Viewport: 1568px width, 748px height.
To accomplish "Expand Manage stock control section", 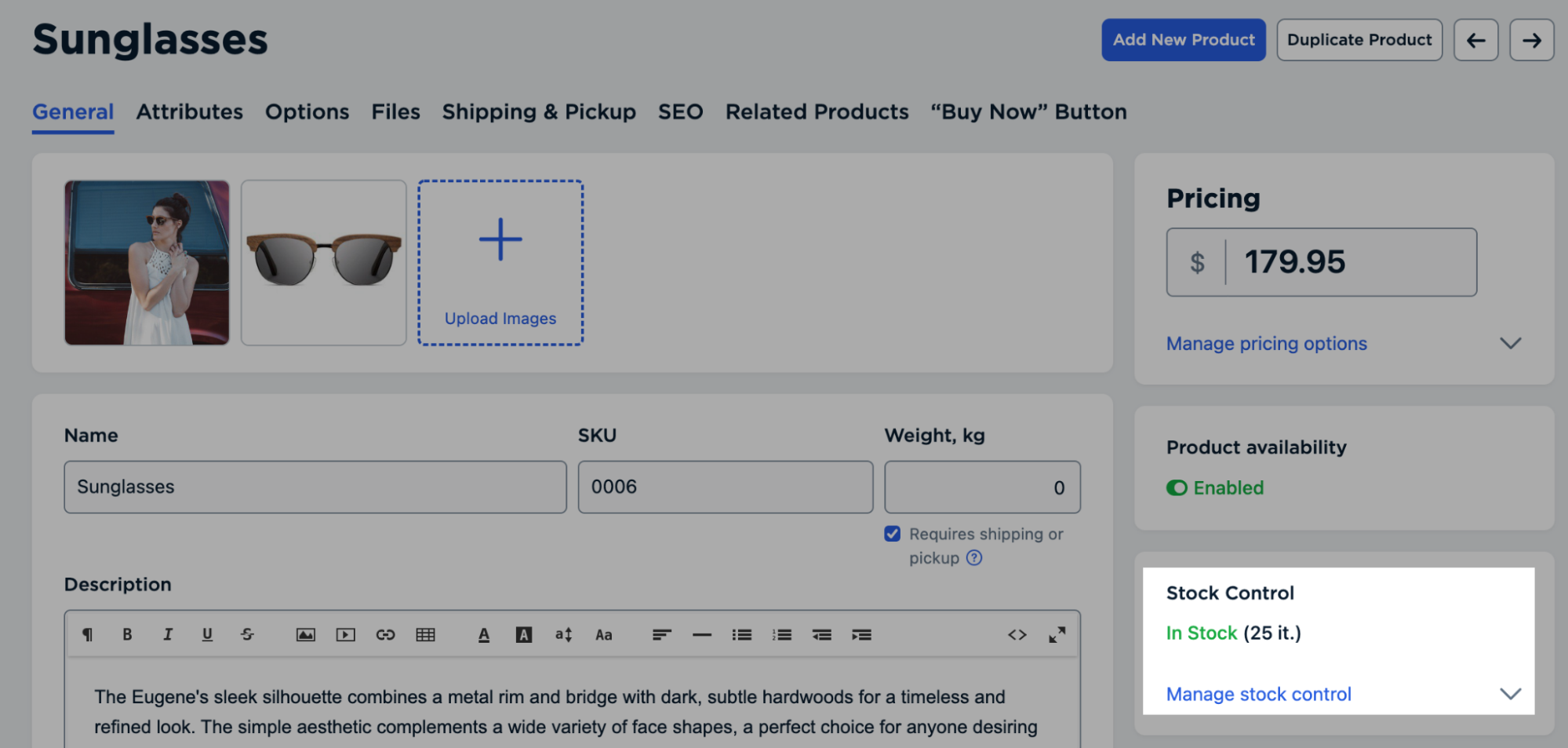I will [1510, 694].
